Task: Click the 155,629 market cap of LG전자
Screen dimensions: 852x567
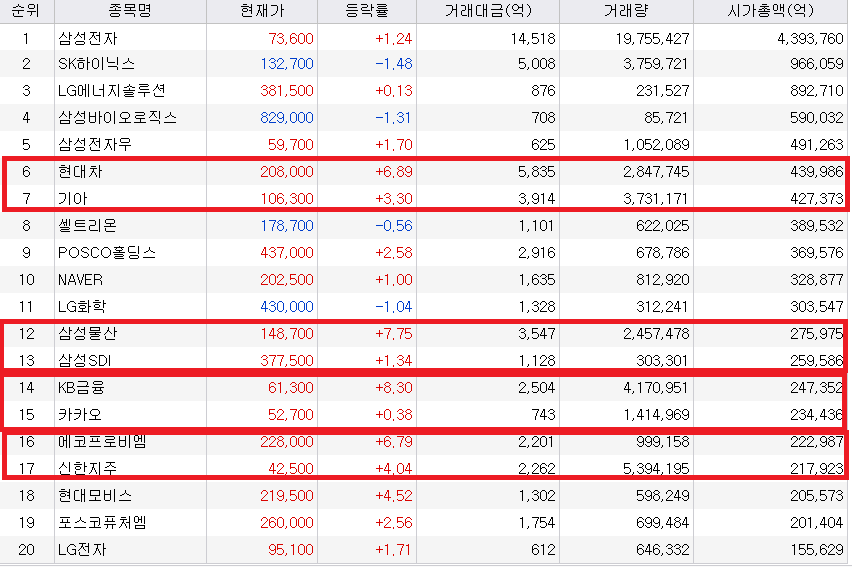Action: pyautogui.click(x=817, y=550)
